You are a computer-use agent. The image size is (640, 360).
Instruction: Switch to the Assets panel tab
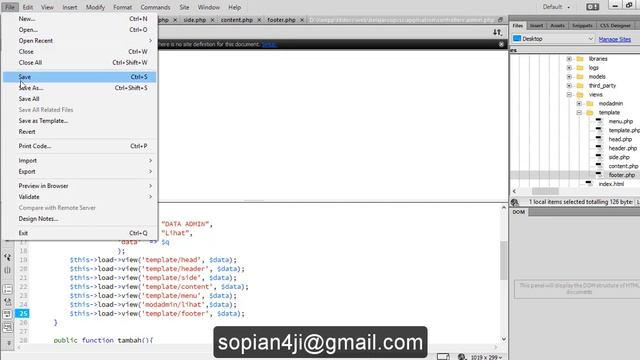click(x=557, y=26)
